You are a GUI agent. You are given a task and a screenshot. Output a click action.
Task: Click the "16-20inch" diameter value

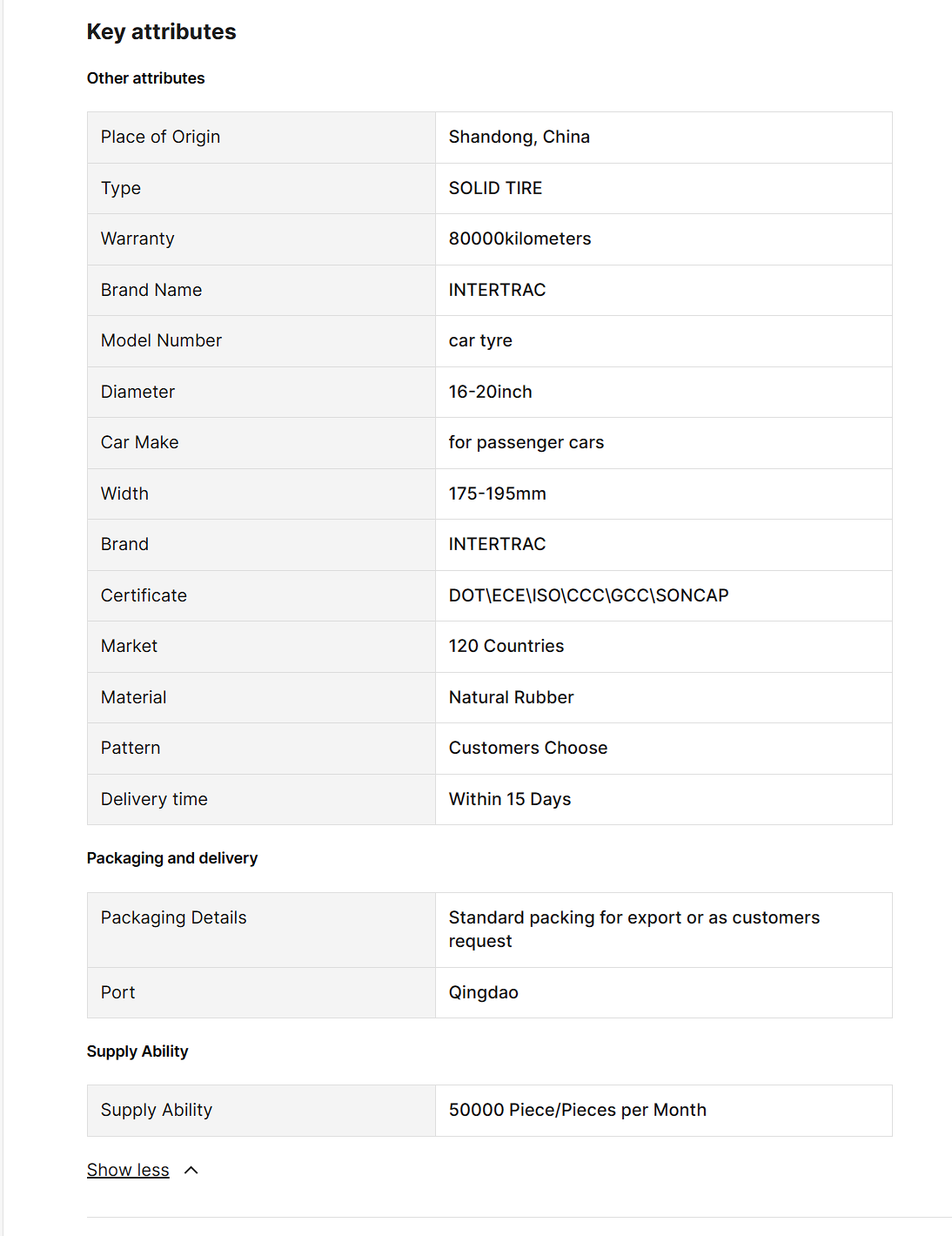click(490, 392)
